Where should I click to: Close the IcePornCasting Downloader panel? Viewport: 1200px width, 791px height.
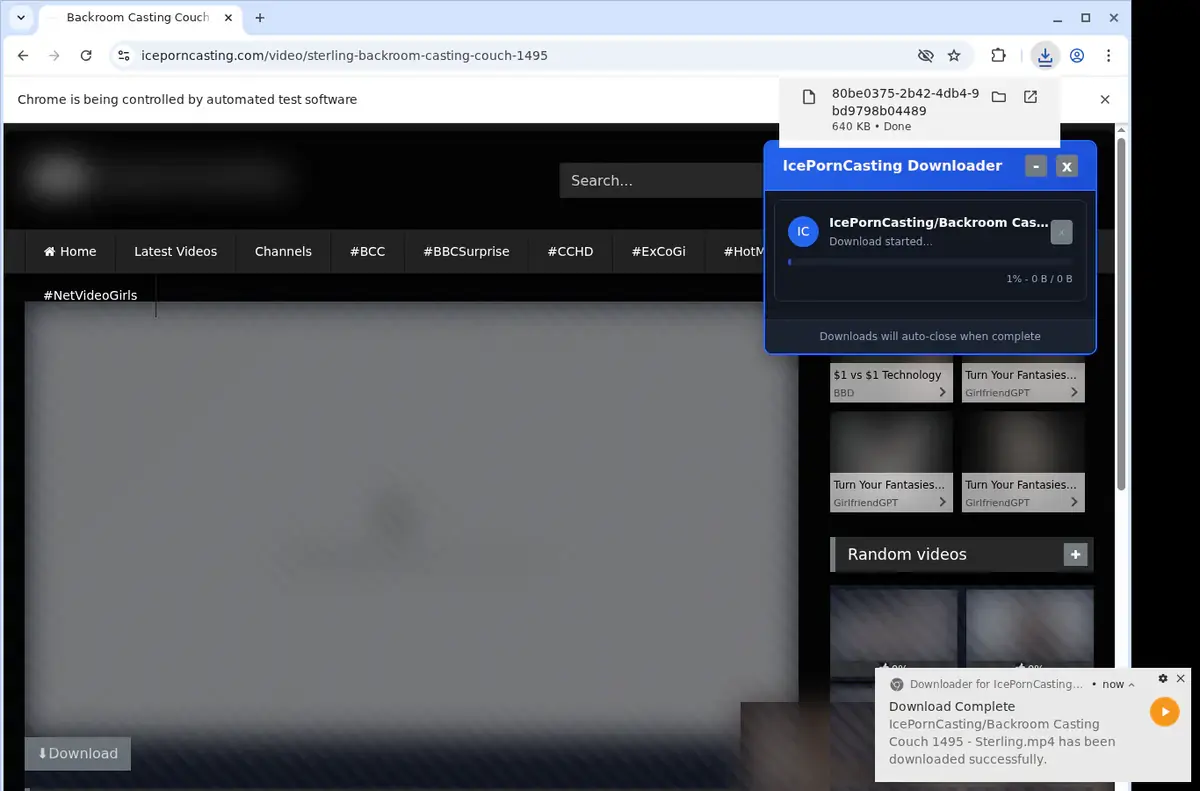click(1067, 166)
